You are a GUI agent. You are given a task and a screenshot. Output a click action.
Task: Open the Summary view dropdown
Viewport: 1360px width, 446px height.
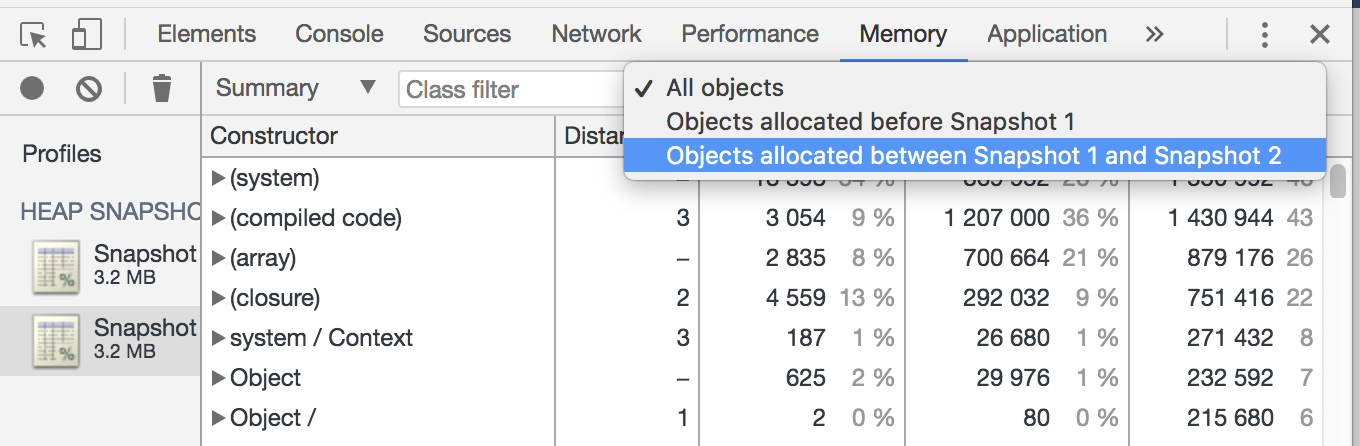(296, 88)
